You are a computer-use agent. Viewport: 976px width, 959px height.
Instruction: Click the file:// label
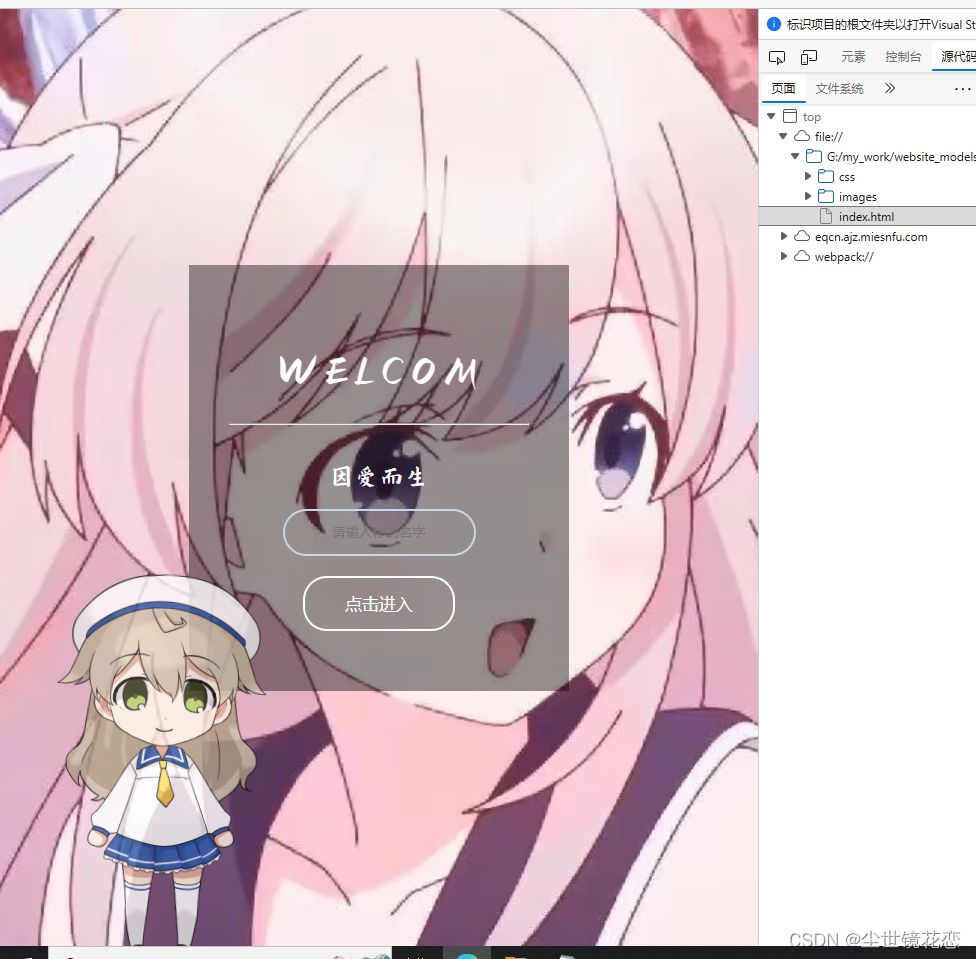[x=828, y=136]
